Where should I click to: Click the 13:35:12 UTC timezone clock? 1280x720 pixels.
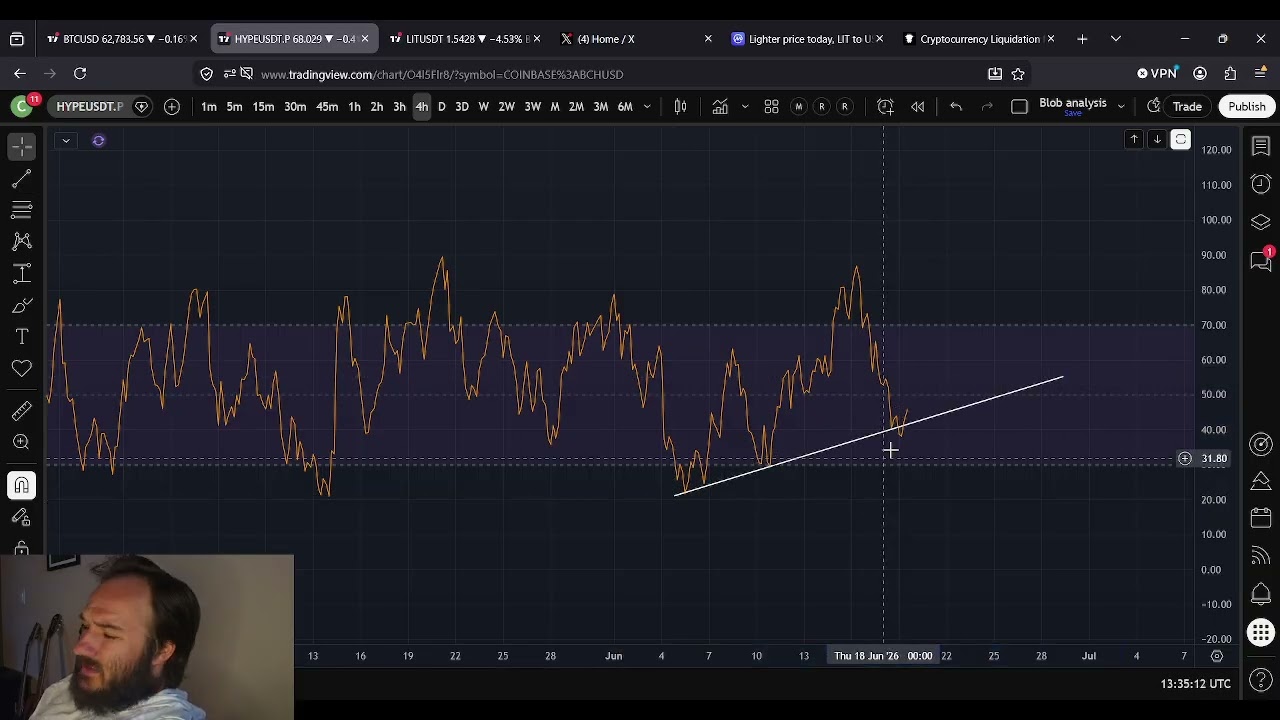(x=1195, y=684)
